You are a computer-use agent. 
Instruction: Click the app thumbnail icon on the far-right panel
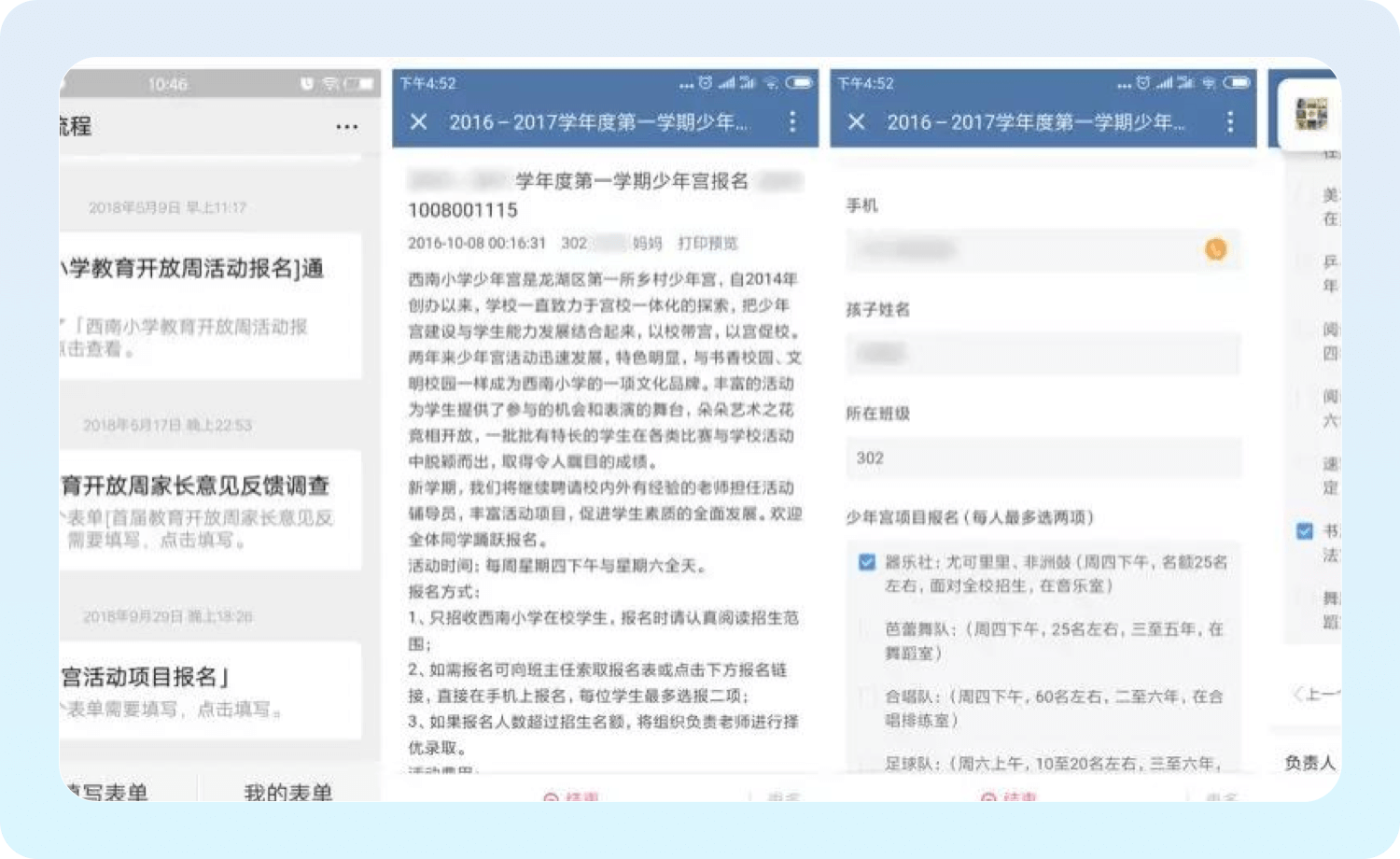(x=1311, y=114)
